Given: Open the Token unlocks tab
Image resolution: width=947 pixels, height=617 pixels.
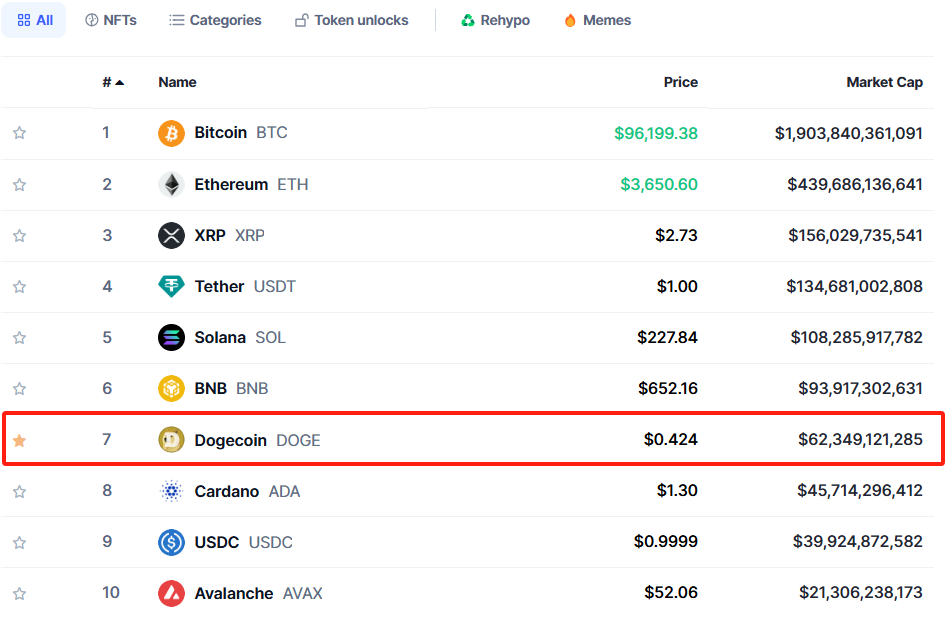Looking at the screenshot, I should coord(352,20).
